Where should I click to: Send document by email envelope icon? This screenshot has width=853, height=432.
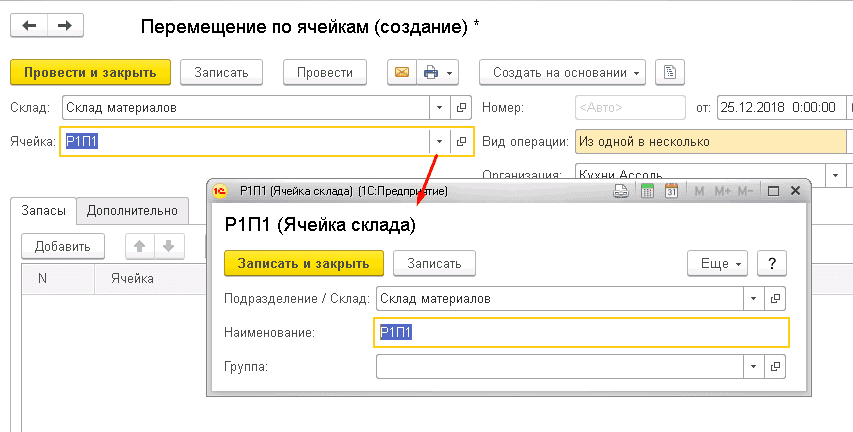tap(402, 72)
